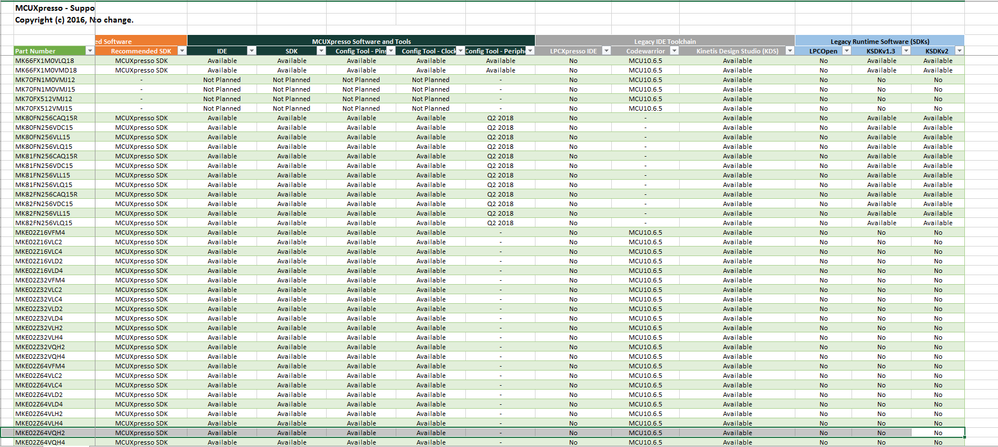Select part number cell MK70FX512VMJ12
Viewport: 998px width, 447px height.
click(x=54, y=99)
